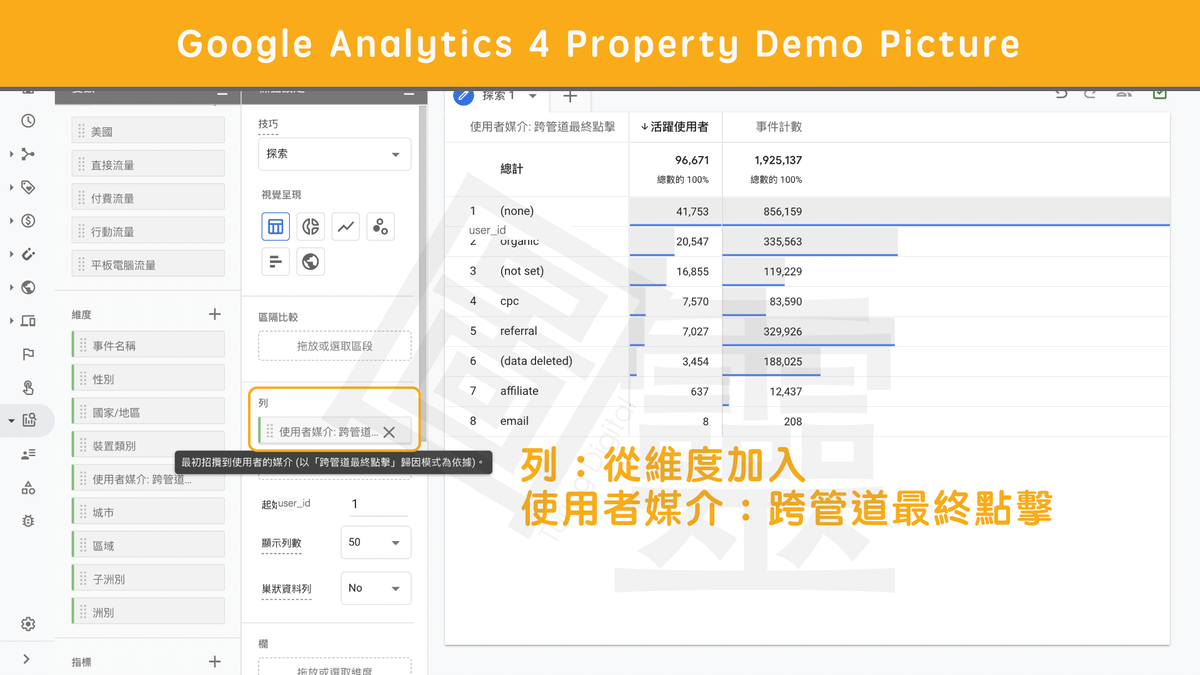The height and width of the screenshot is (675, 1200).
Task: Select the 國家/地區 dimension chip
Action: pos(148,412)
